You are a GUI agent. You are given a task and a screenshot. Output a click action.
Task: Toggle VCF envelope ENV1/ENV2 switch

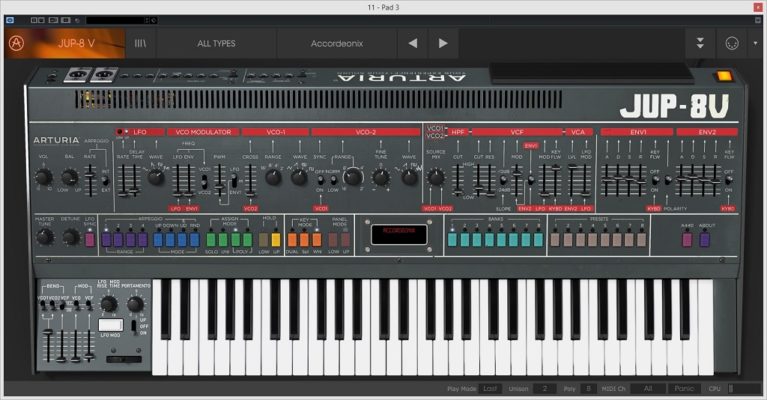[x=531, y=180]
